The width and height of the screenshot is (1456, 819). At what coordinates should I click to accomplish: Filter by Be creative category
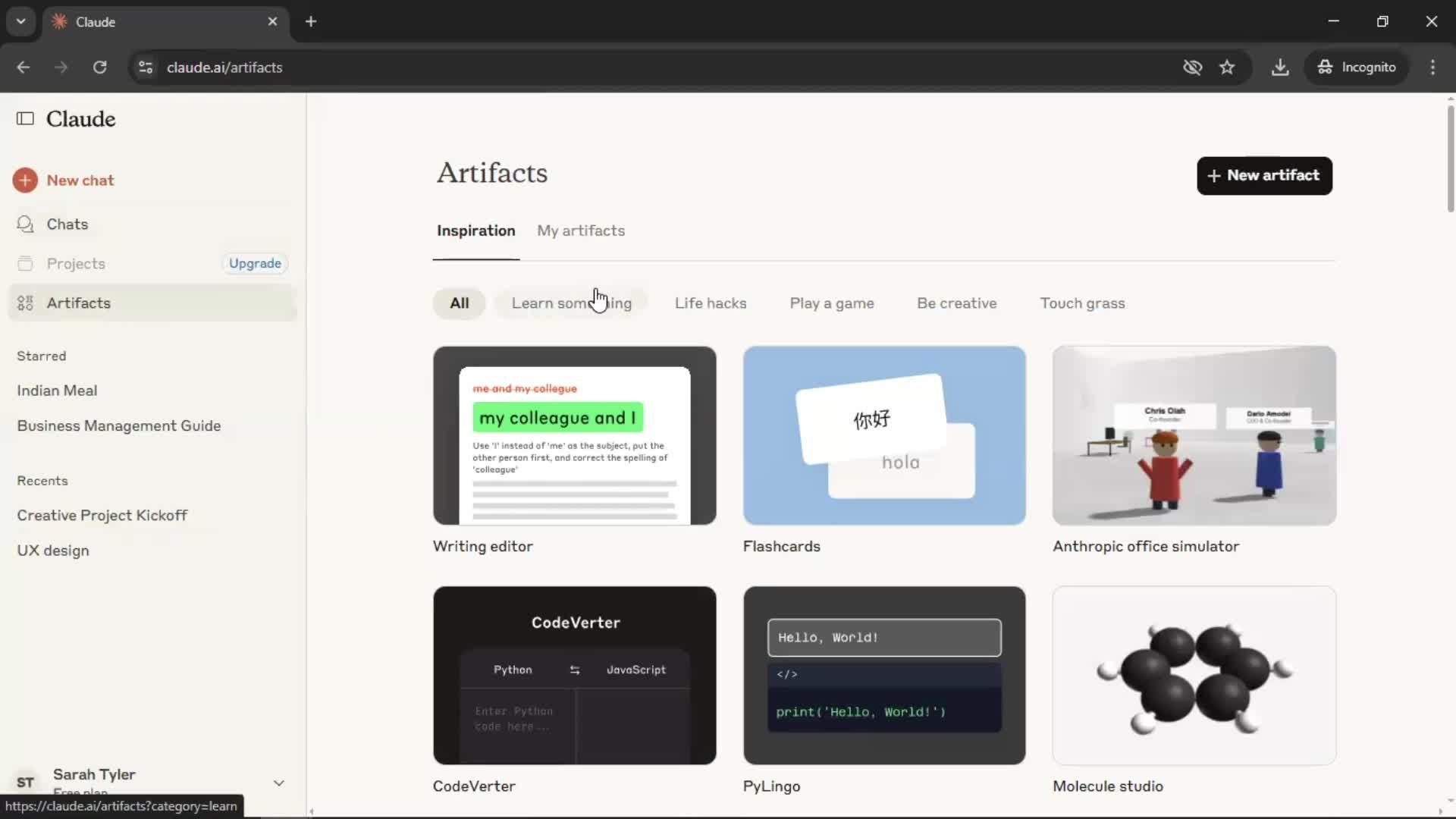957,303
